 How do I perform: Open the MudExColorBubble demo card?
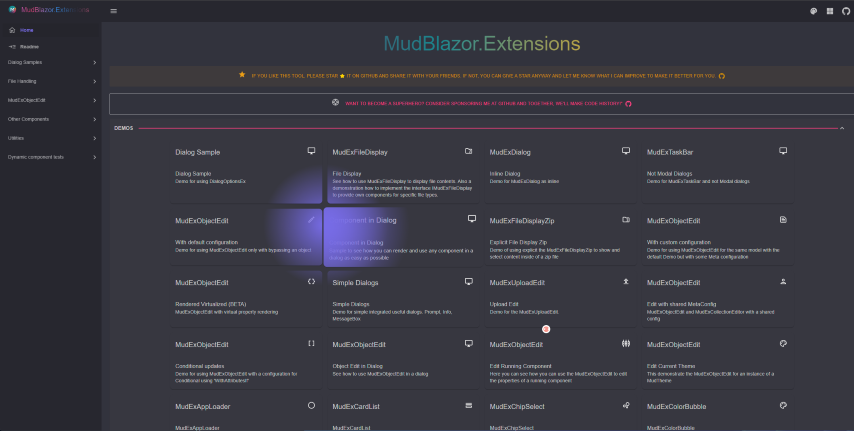pyautogui.click(x=715, y=411)
